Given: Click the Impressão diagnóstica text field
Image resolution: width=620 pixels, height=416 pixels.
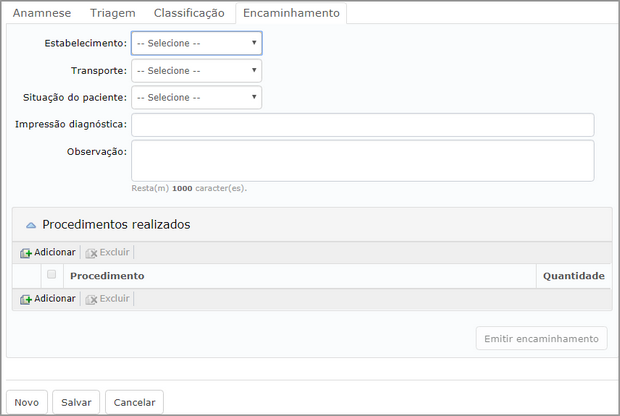Looking at the screenshot, I should pos(363,125).
